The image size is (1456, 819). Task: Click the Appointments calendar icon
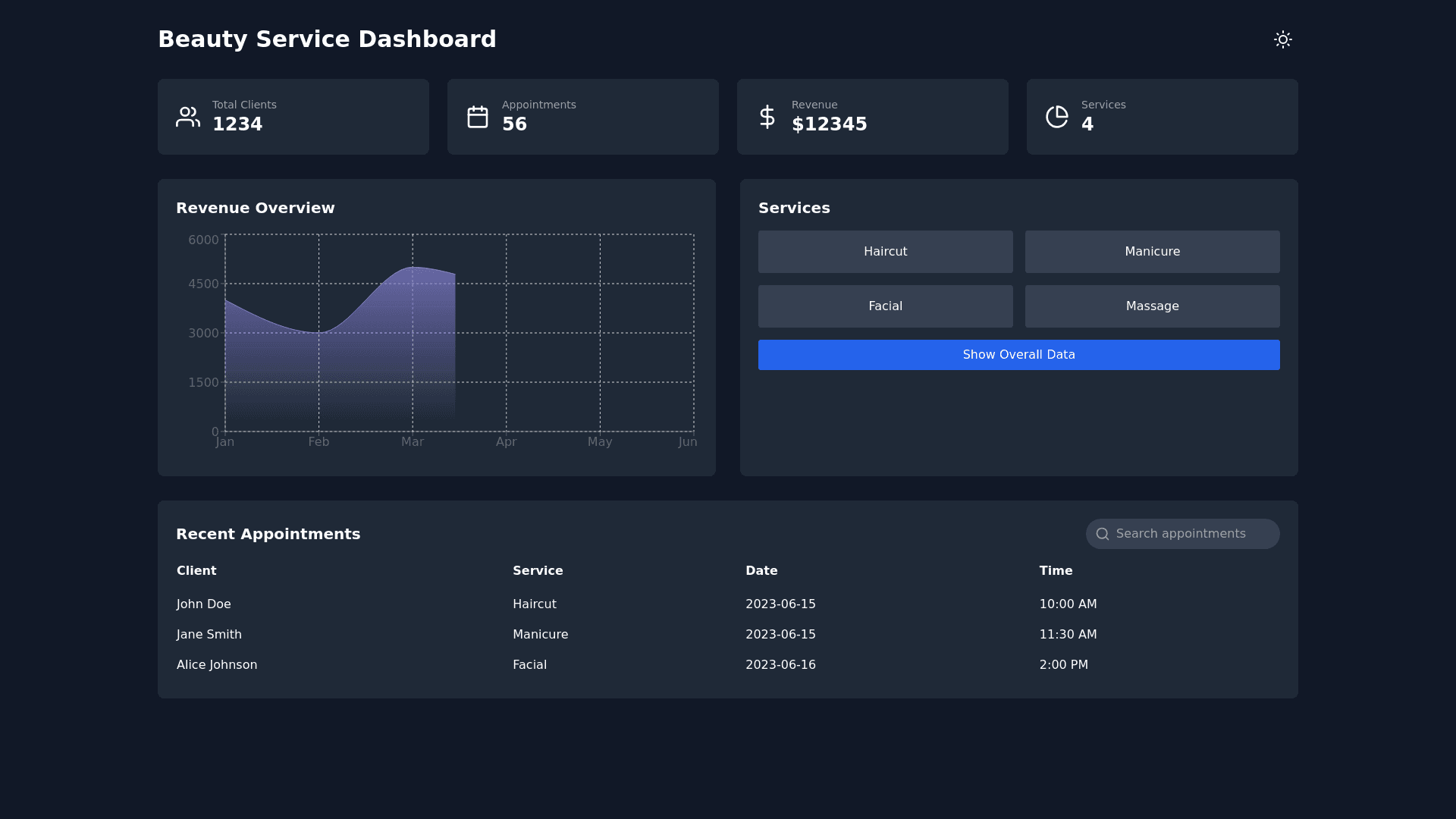[x=478, y=117]
